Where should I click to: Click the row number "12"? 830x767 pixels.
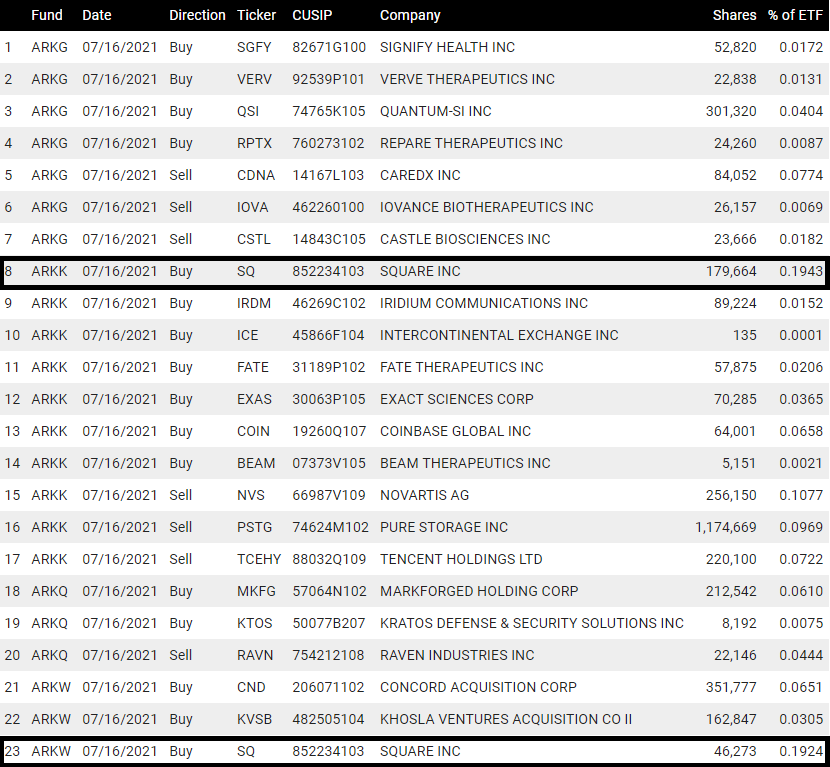point(12,399)
